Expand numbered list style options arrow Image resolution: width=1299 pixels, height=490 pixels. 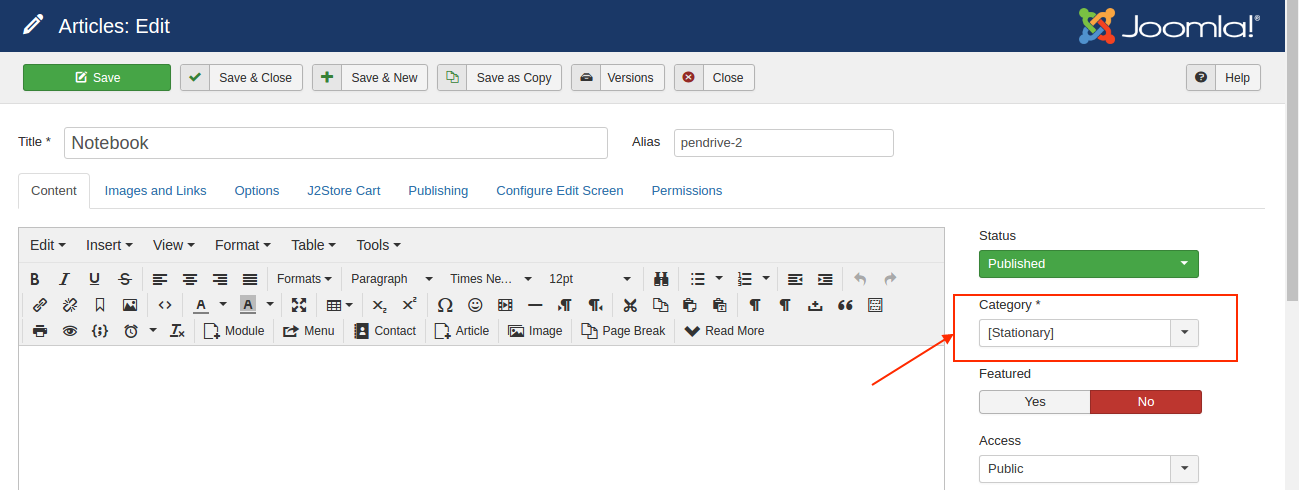pos(766,279)
